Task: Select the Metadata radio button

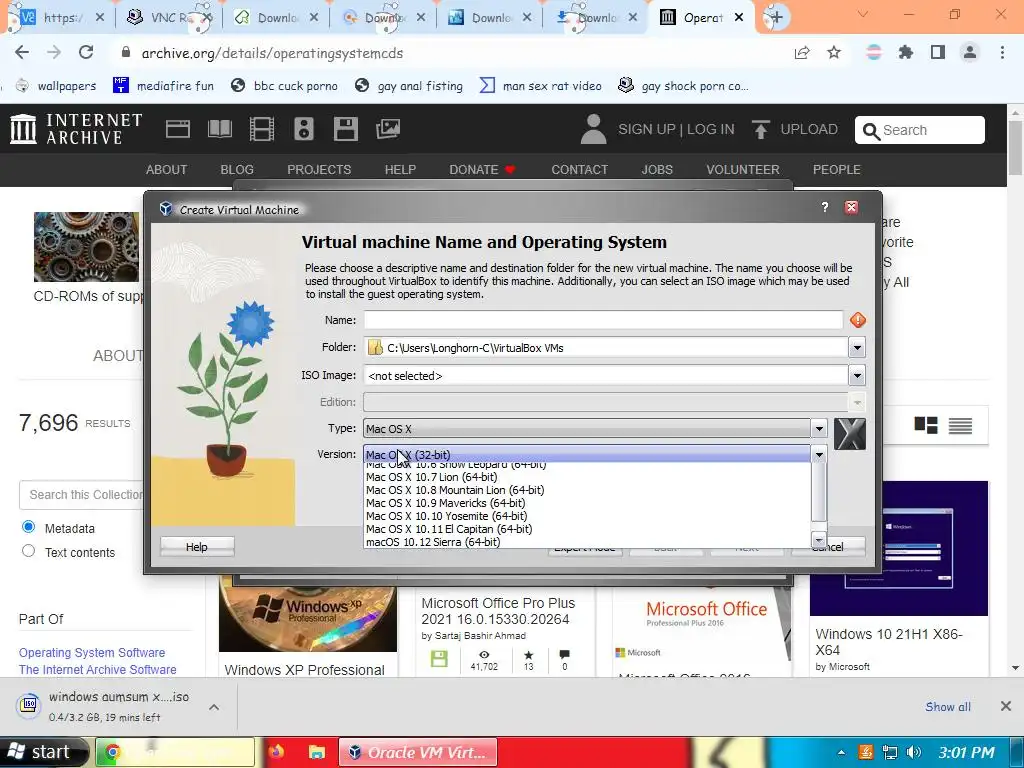Action: click(28, 526)
